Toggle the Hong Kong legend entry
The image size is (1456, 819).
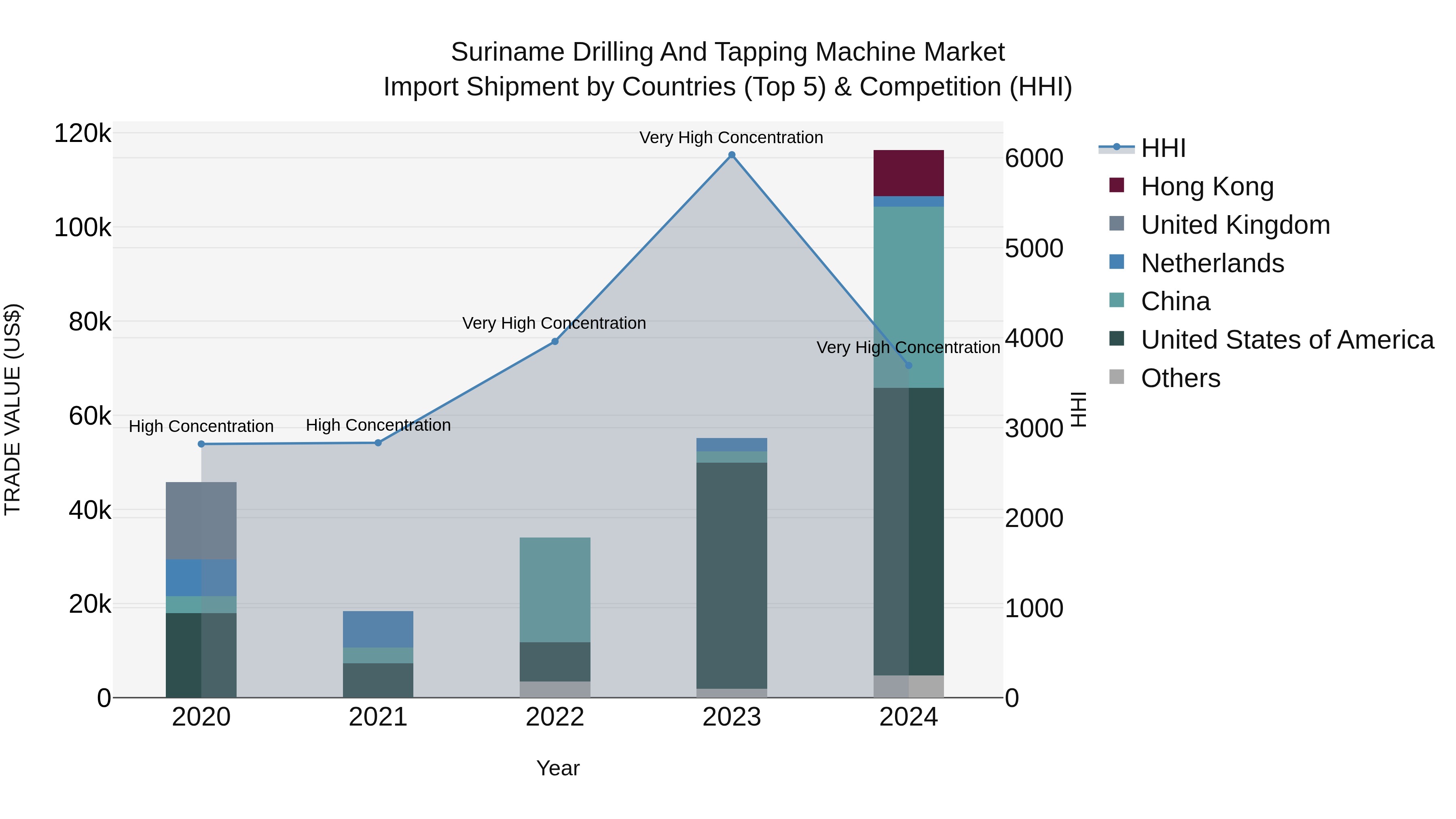pyautogui.click(x=1191, y=186)
